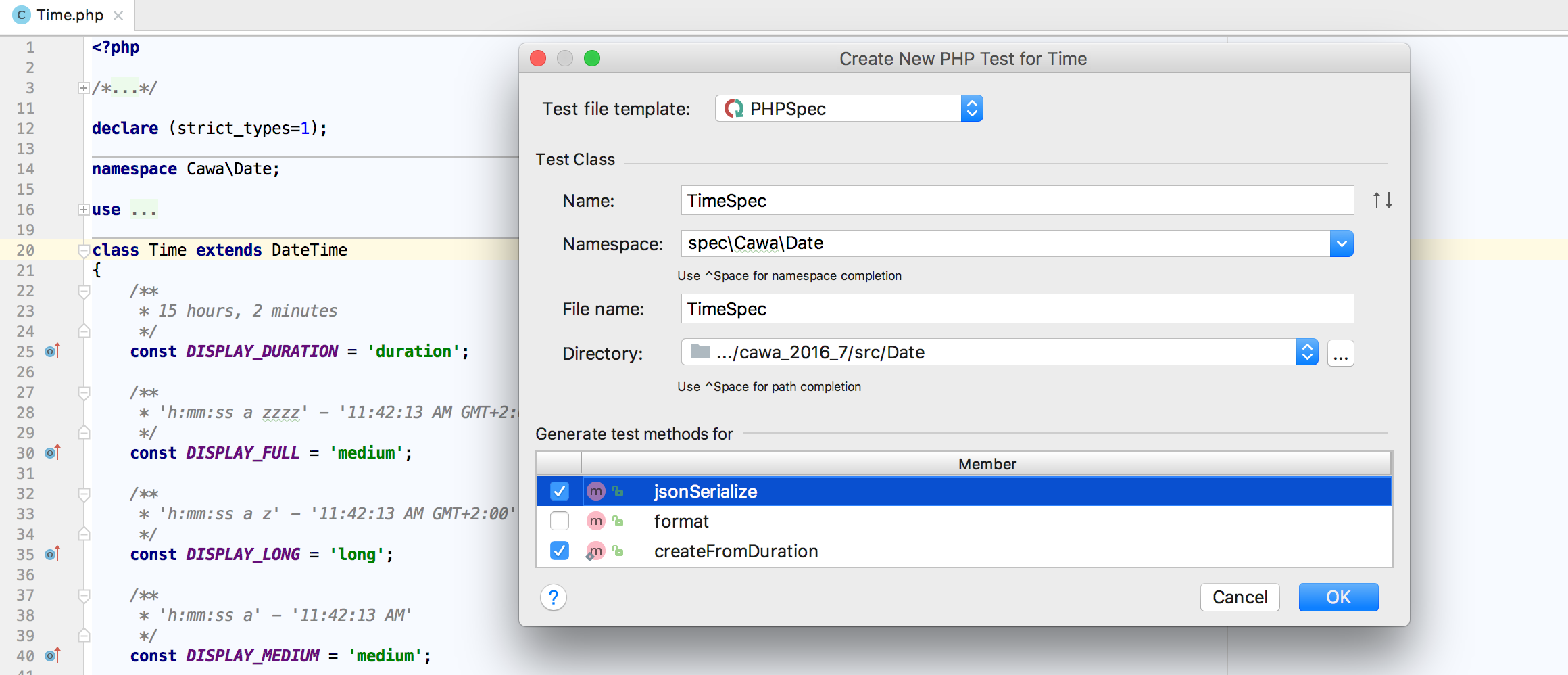
Task: Browse directory with the ellipsis button
Action: click(x=1340, y=353)
